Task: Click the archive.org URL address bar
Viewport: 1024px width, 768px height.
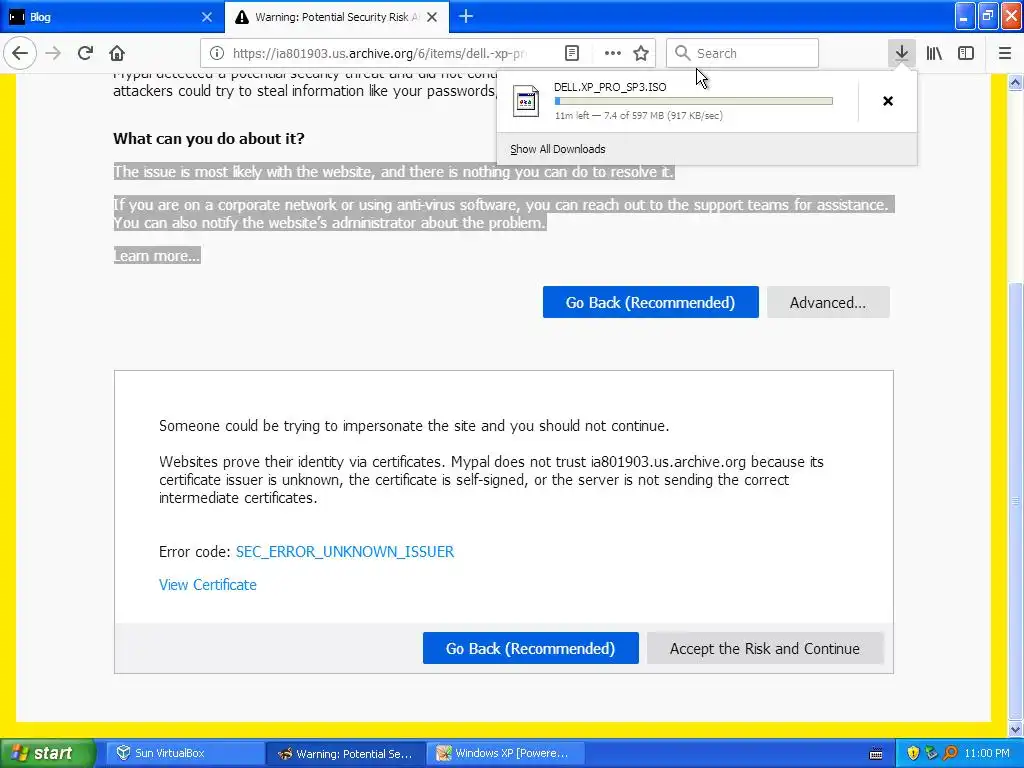Action: (380, 53)
